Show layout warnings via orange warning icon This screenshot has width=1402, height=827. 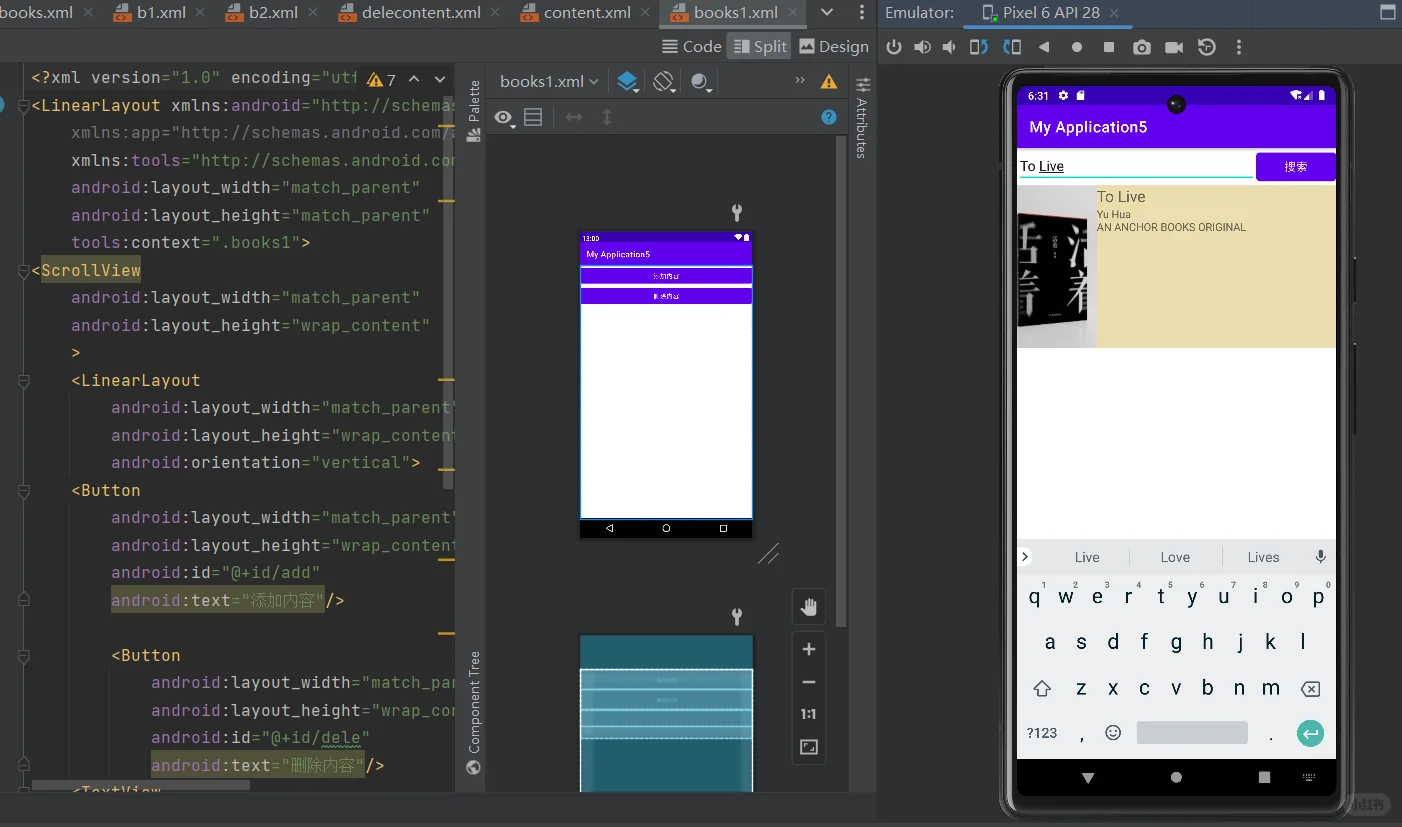[828, 82]
